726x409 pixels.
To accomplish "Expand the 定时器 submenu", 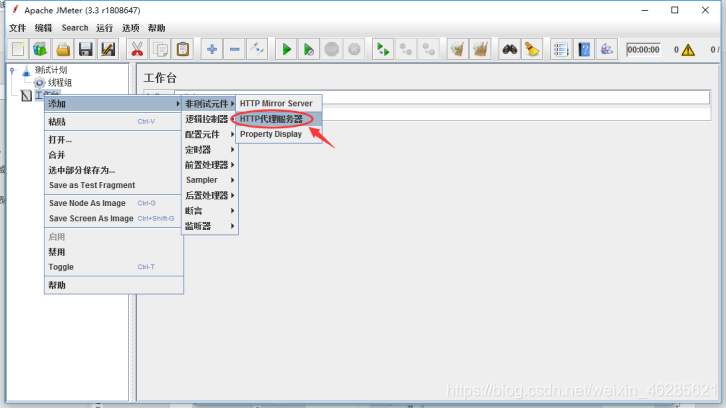I will pos(210,150).
